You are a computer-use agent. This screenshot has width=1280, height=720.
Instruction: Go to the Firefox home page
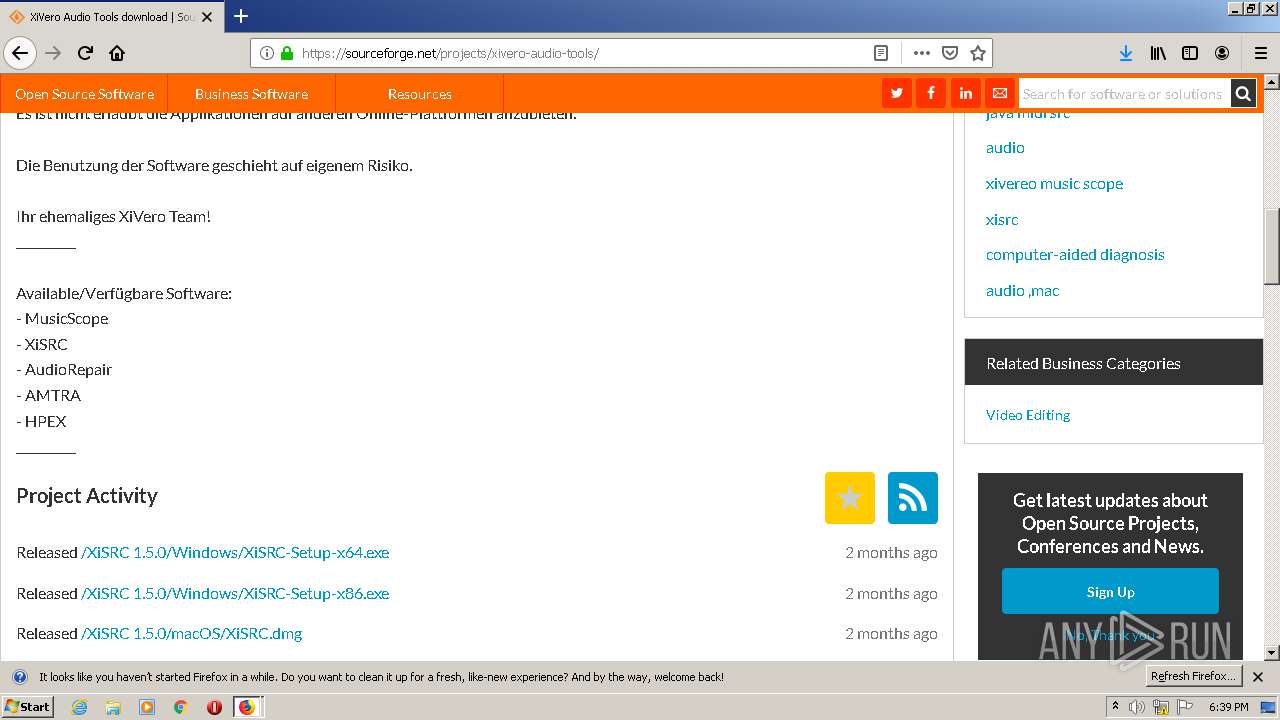(117, 53)
